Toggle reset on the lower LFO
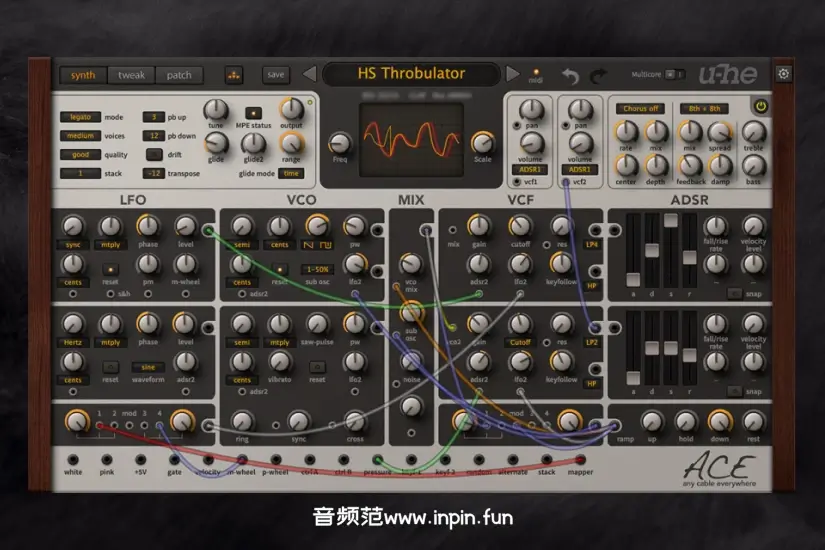The height and width of the screenshot is (550, 825). (x=110, y=367)
